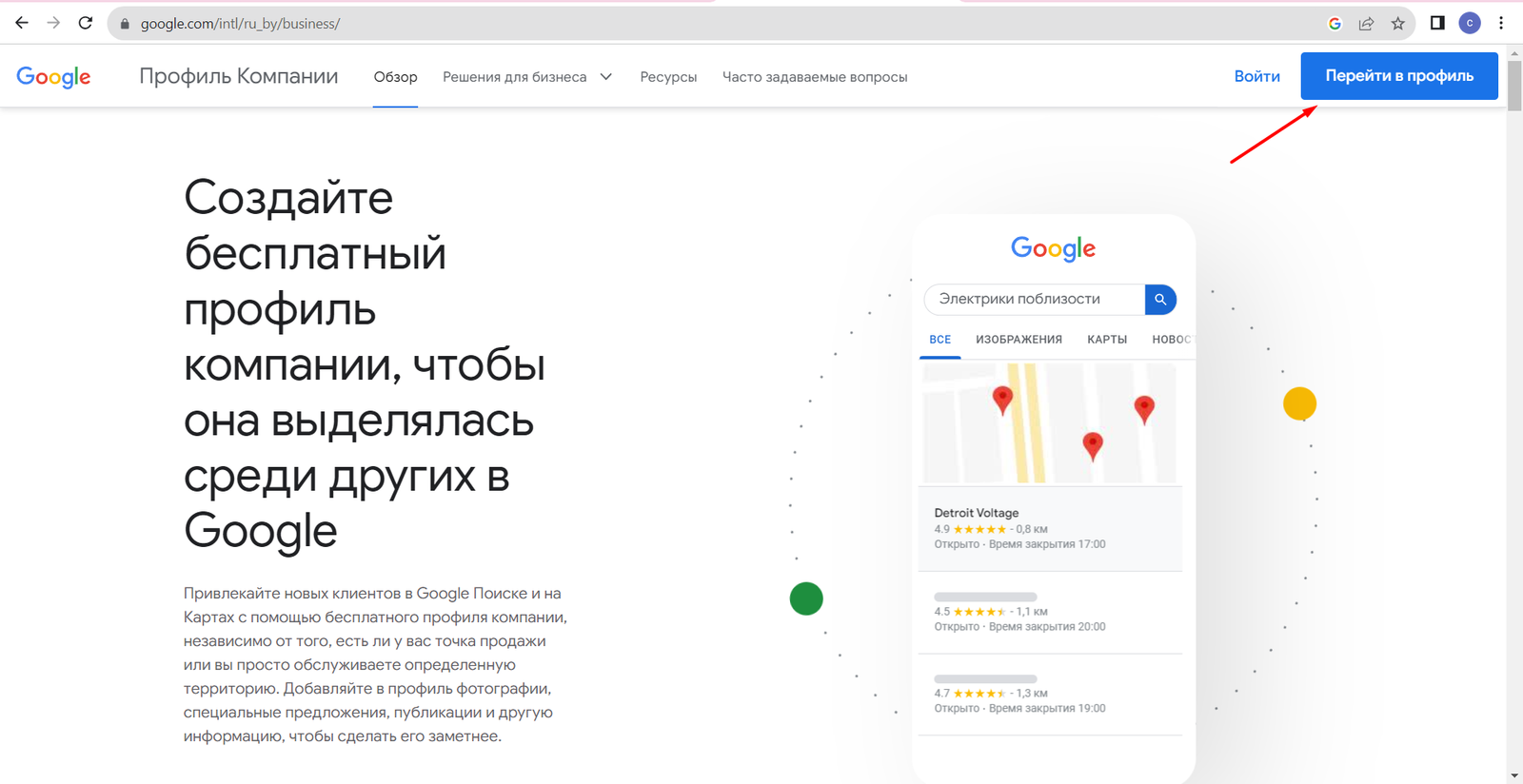Expand Решения для бизнеса dropdown
Image resolution: width=1523 pixels, height=784 pixels.
click(527, 77)
